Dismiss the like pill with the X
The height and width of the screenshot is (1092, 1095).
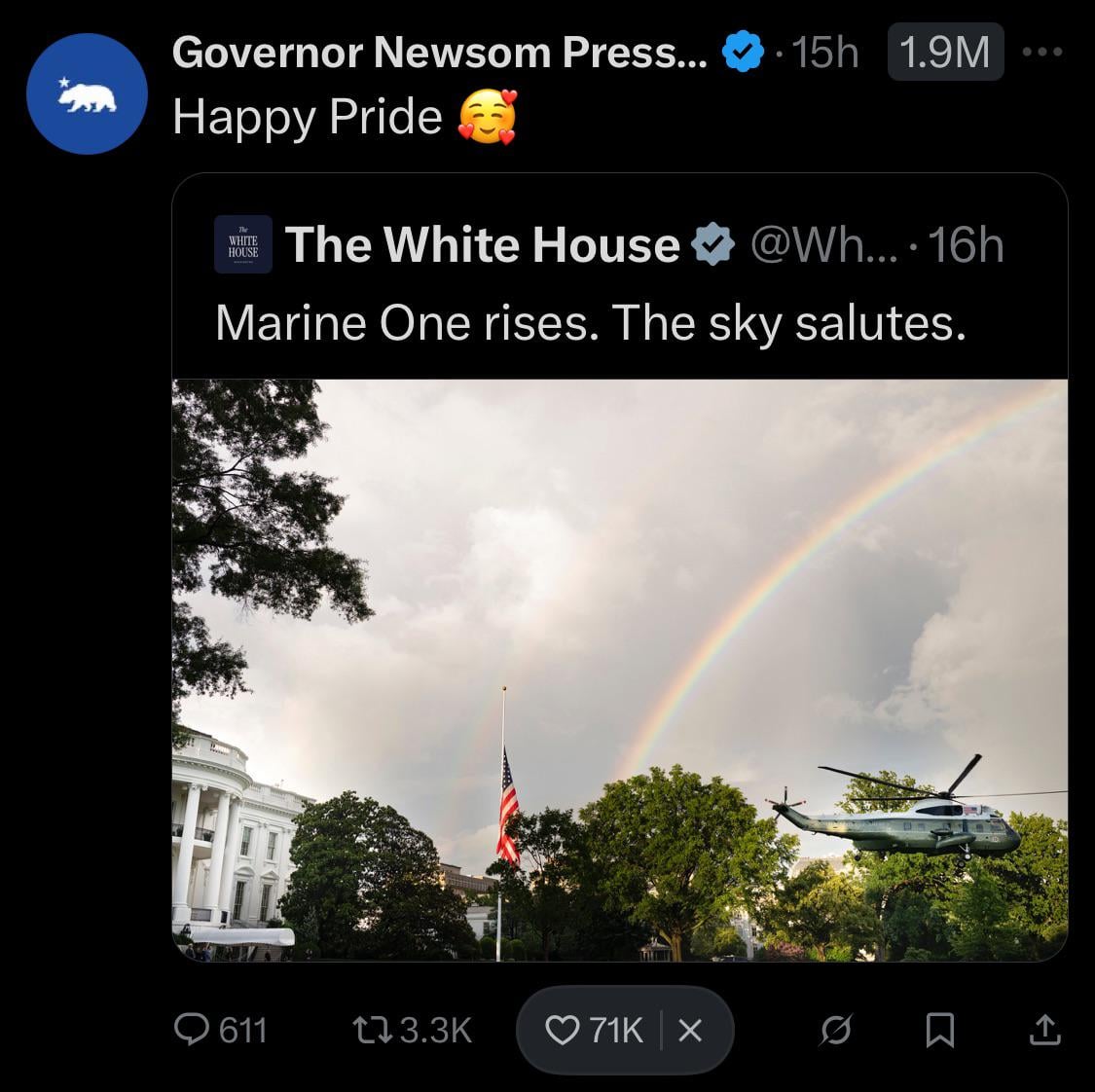pyautogui.click(x=689, y=1030)
